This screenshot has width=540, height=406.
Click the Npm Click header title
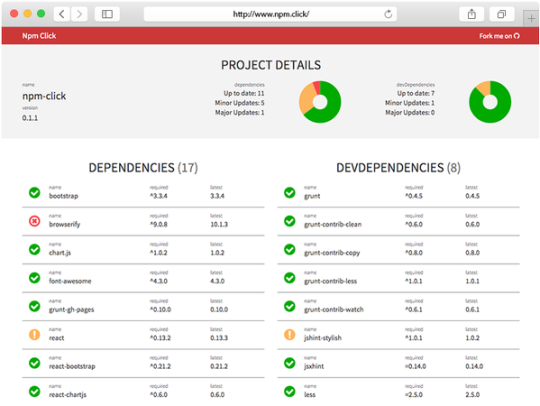click(x=39, y=36)
